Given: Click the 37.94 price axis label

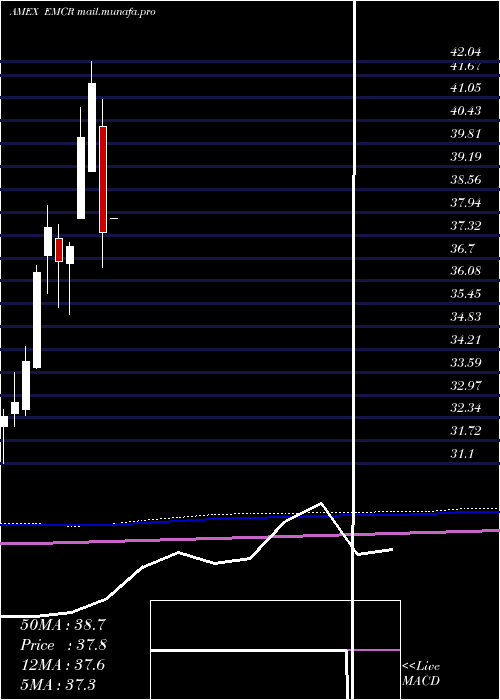Looking at the screenshot, I should click(x=466, y=203).
